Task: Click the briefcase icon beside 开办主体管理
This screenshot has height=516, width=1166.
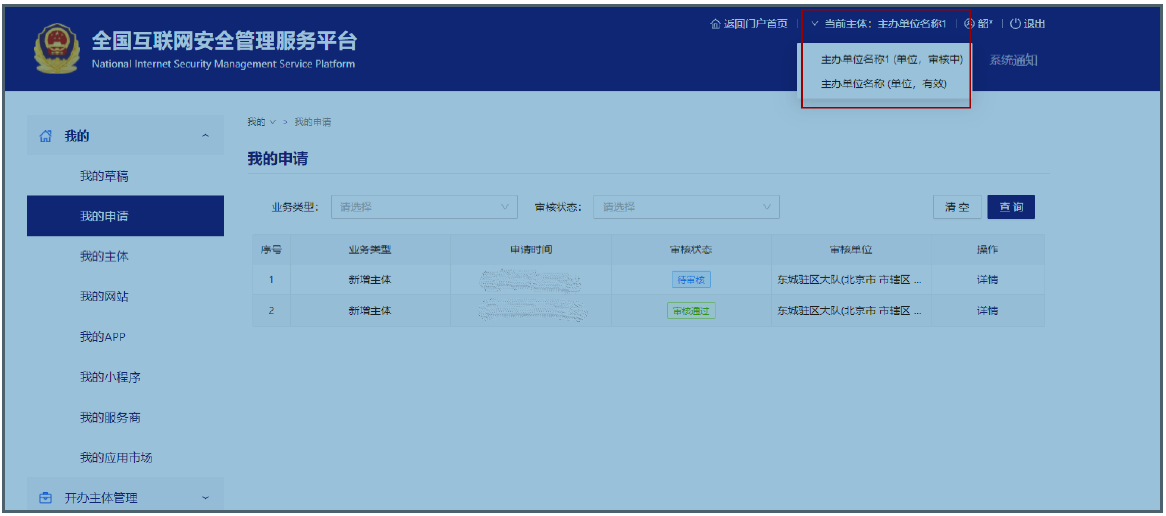Action: pos(45,498)
